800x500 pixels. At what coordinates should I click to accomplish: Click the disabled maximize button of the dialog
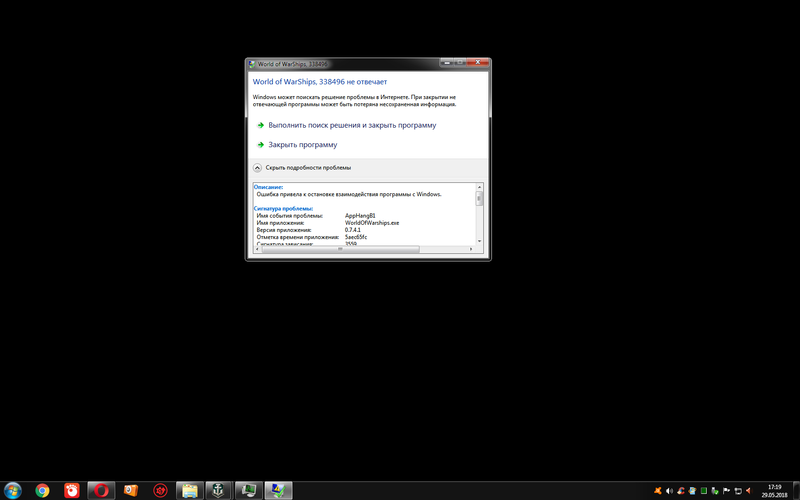[460, 62]
